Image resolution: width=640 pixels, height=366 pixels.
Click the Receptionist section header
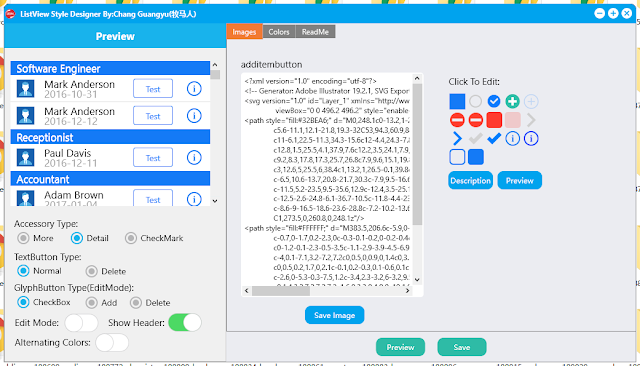pos(110,137)
